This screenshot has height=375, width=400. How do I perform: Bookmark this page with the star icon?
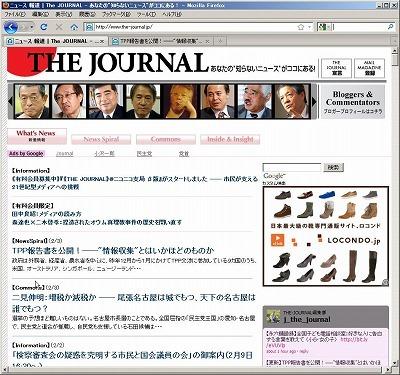click(301, 27)
